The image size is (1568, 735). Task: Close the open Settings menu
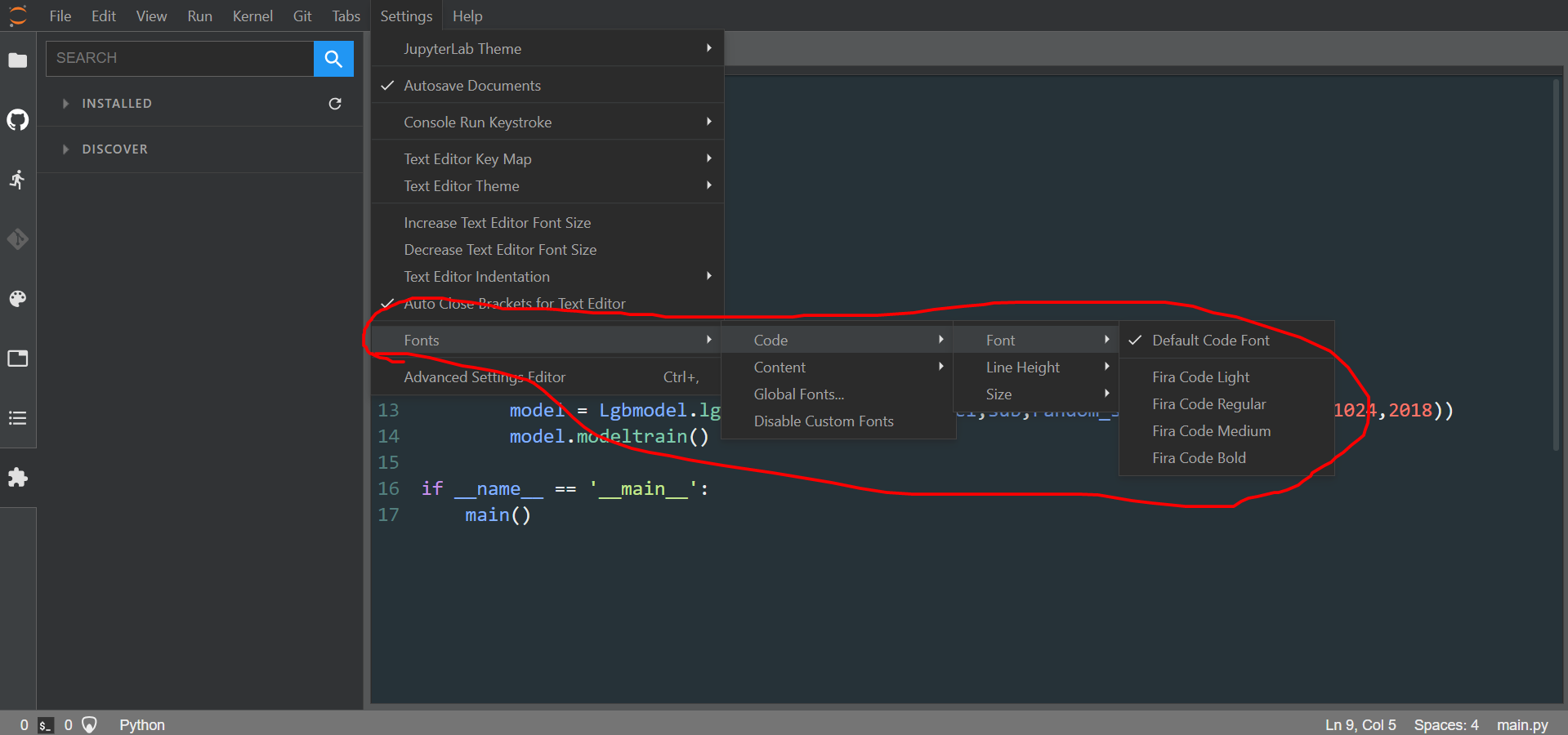tap(406, 16)
